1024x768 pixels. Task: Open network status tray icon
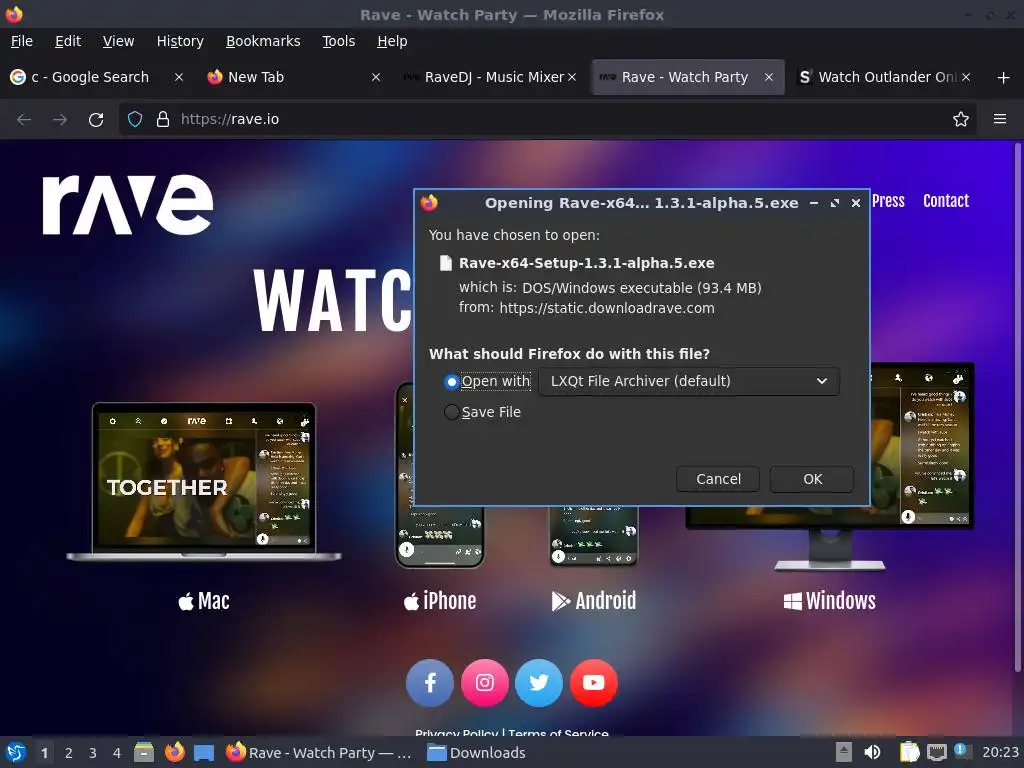936,752
